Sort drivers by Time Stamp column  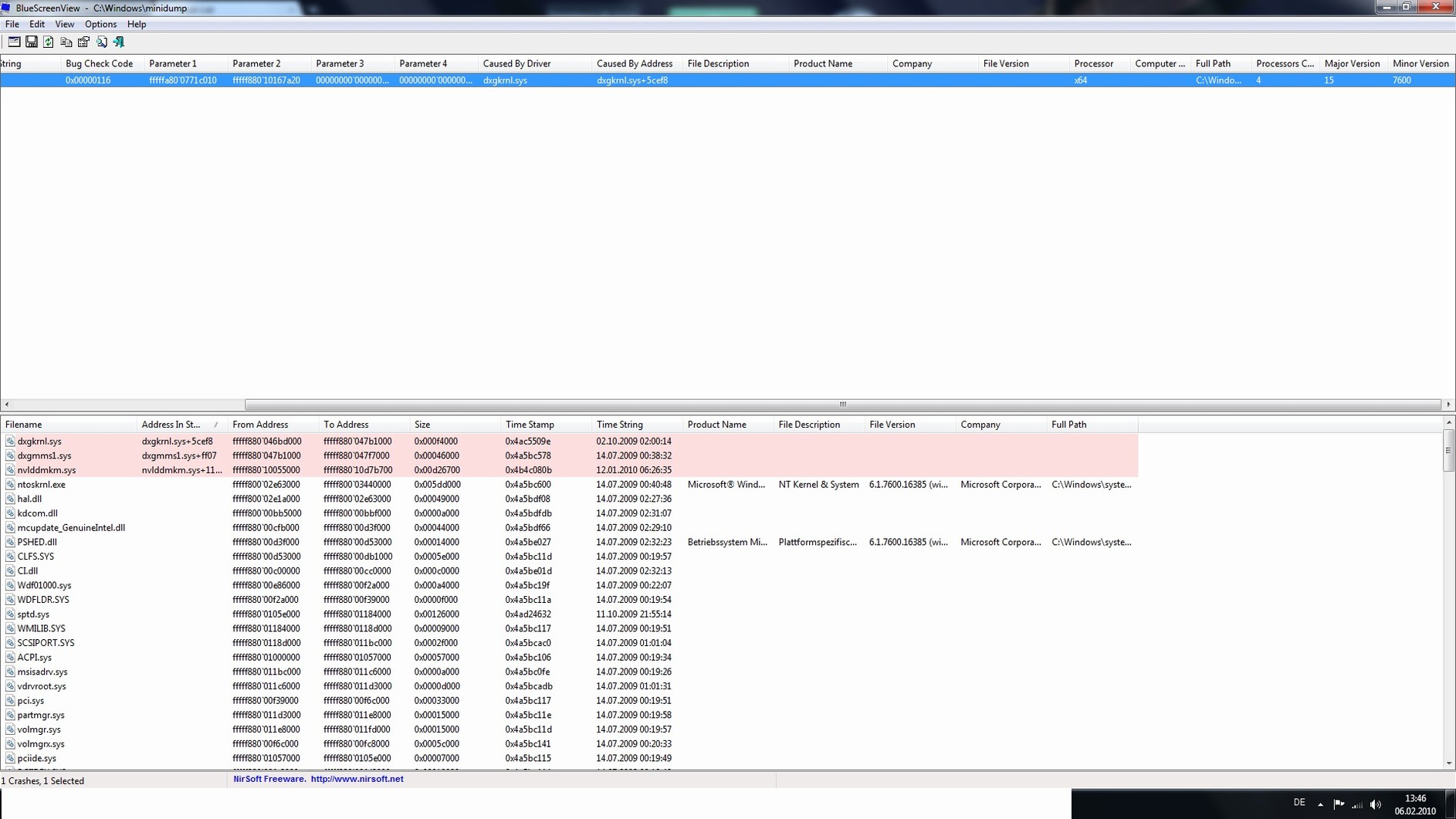(x=546, y=425)
